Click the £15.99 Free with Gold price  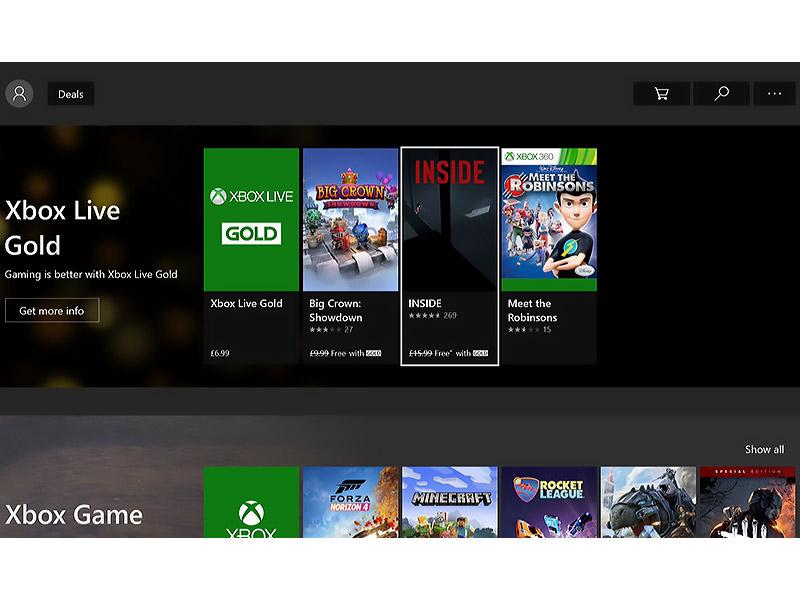click(448, 353)
